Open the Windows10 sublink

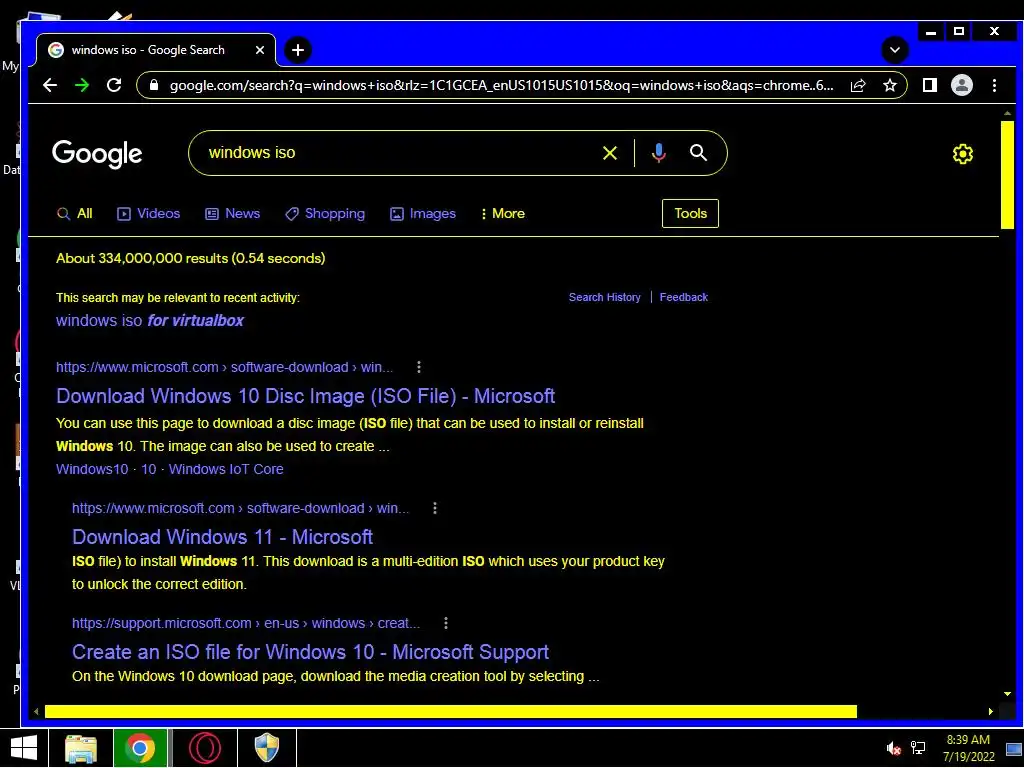click(x=92, y=469)
